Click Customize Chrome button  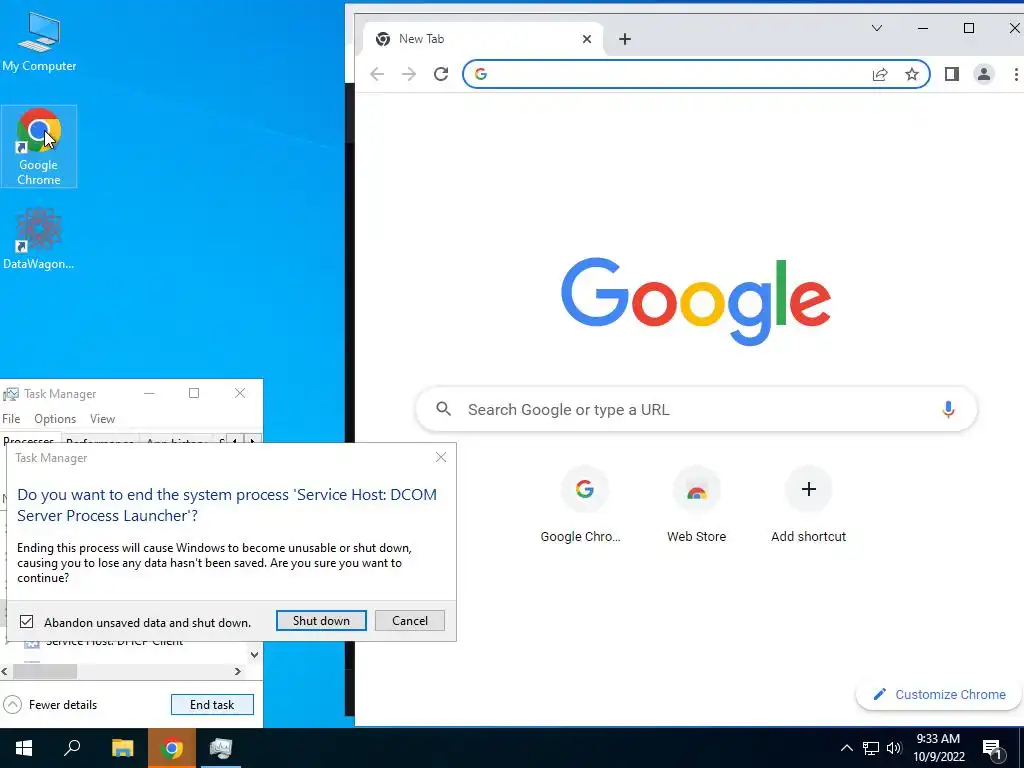point(939,694)
